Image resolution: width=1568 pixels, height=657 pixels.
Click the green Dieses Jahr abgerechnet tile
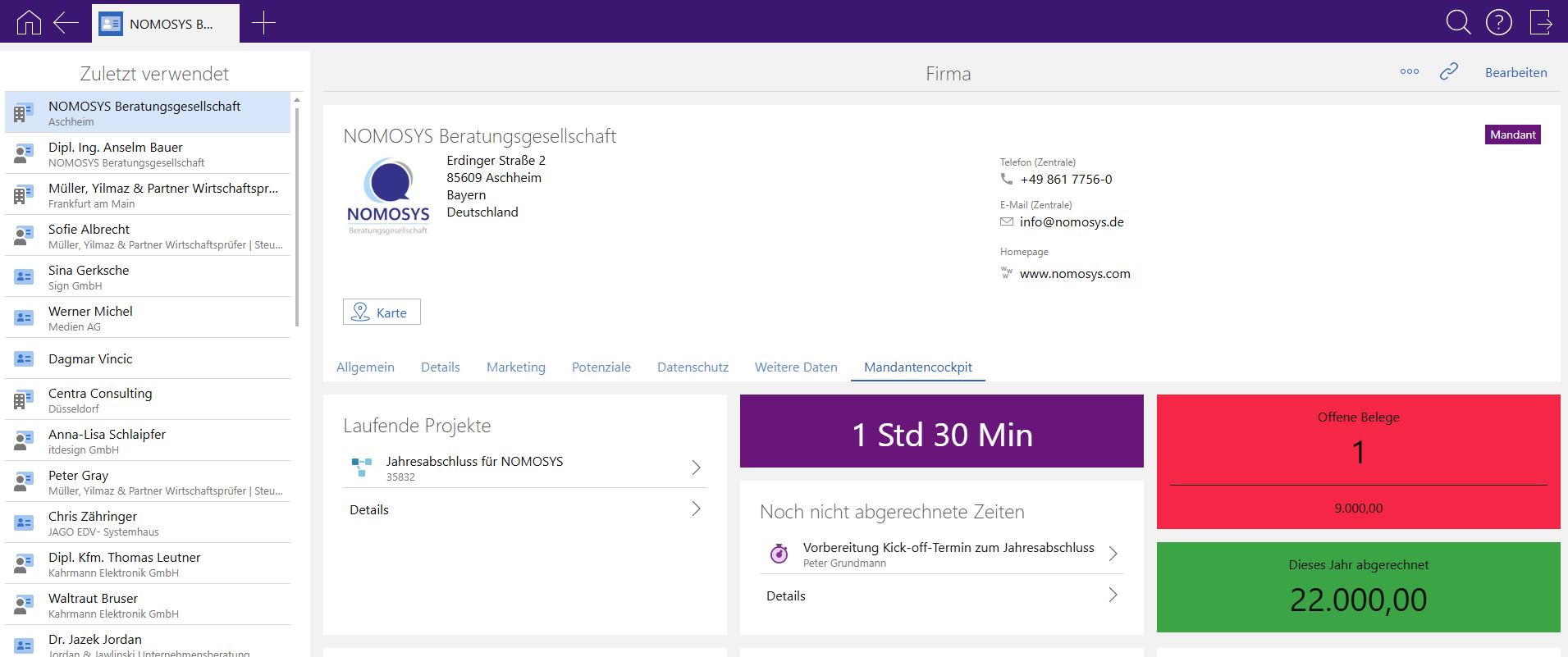pyautogui.click(x=1359, y=587)
